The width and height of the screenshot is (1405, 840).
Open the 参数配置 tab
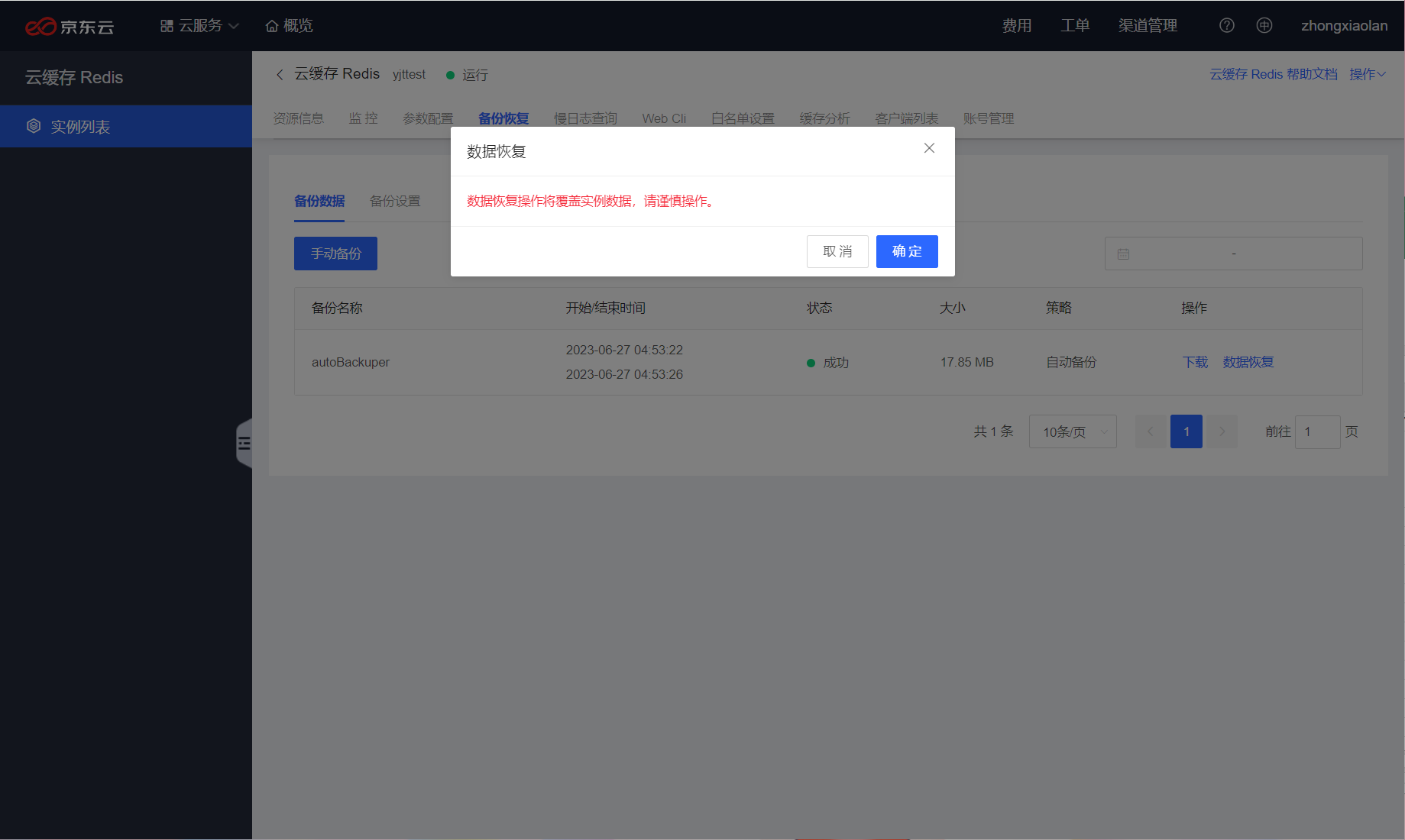coord(428,118)
